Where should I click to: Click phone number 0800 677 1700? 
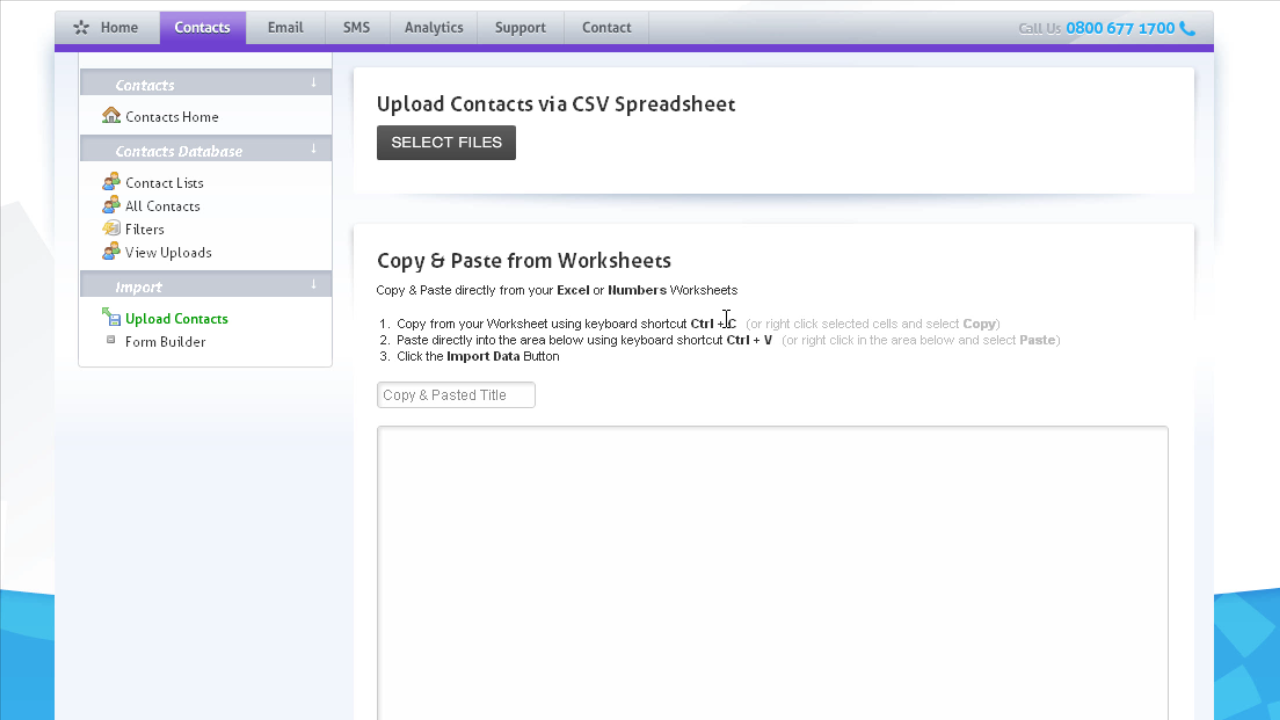point(1120,28)
